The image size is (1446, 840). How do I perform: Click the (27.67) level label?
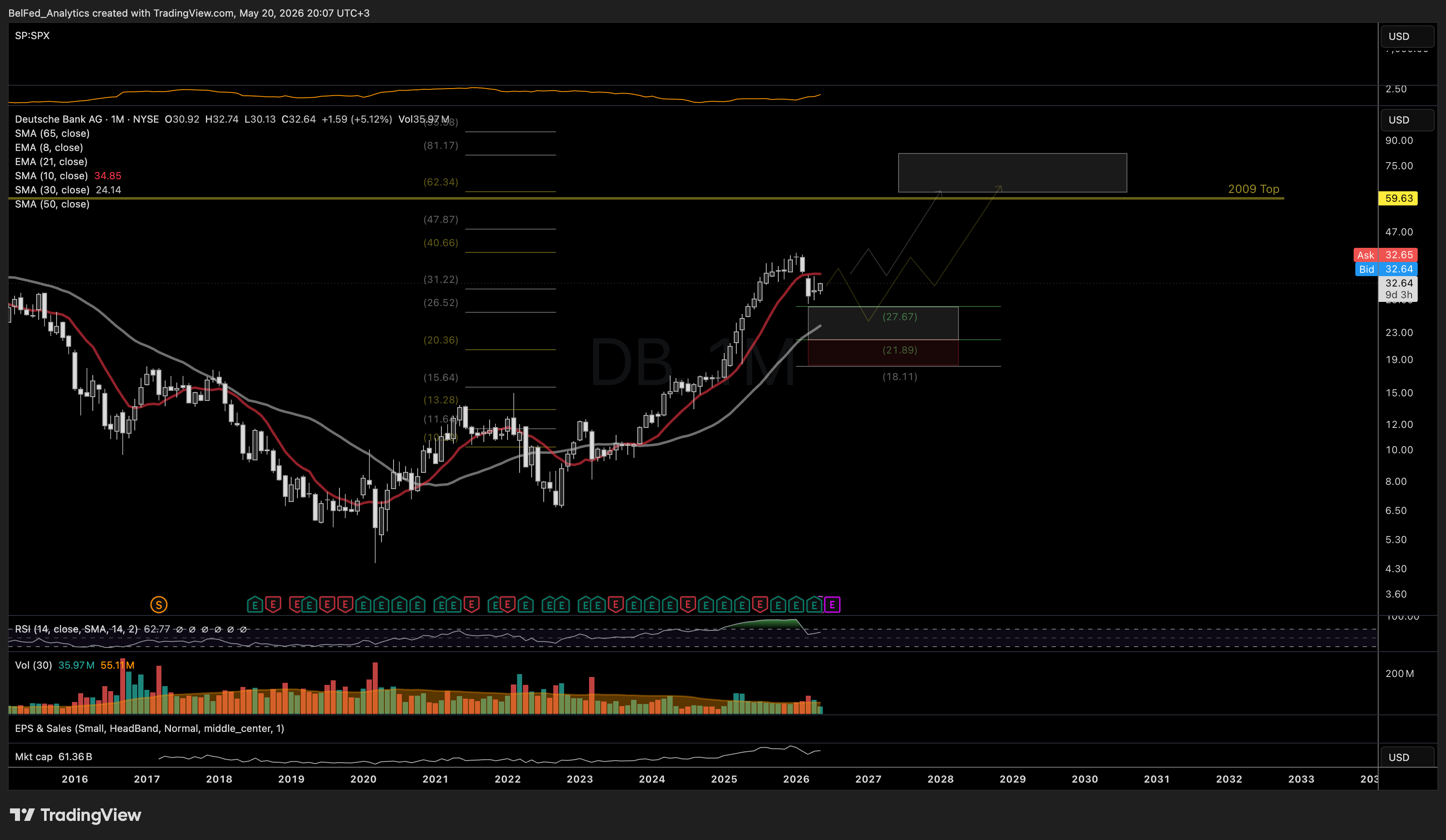click(900, 317)
